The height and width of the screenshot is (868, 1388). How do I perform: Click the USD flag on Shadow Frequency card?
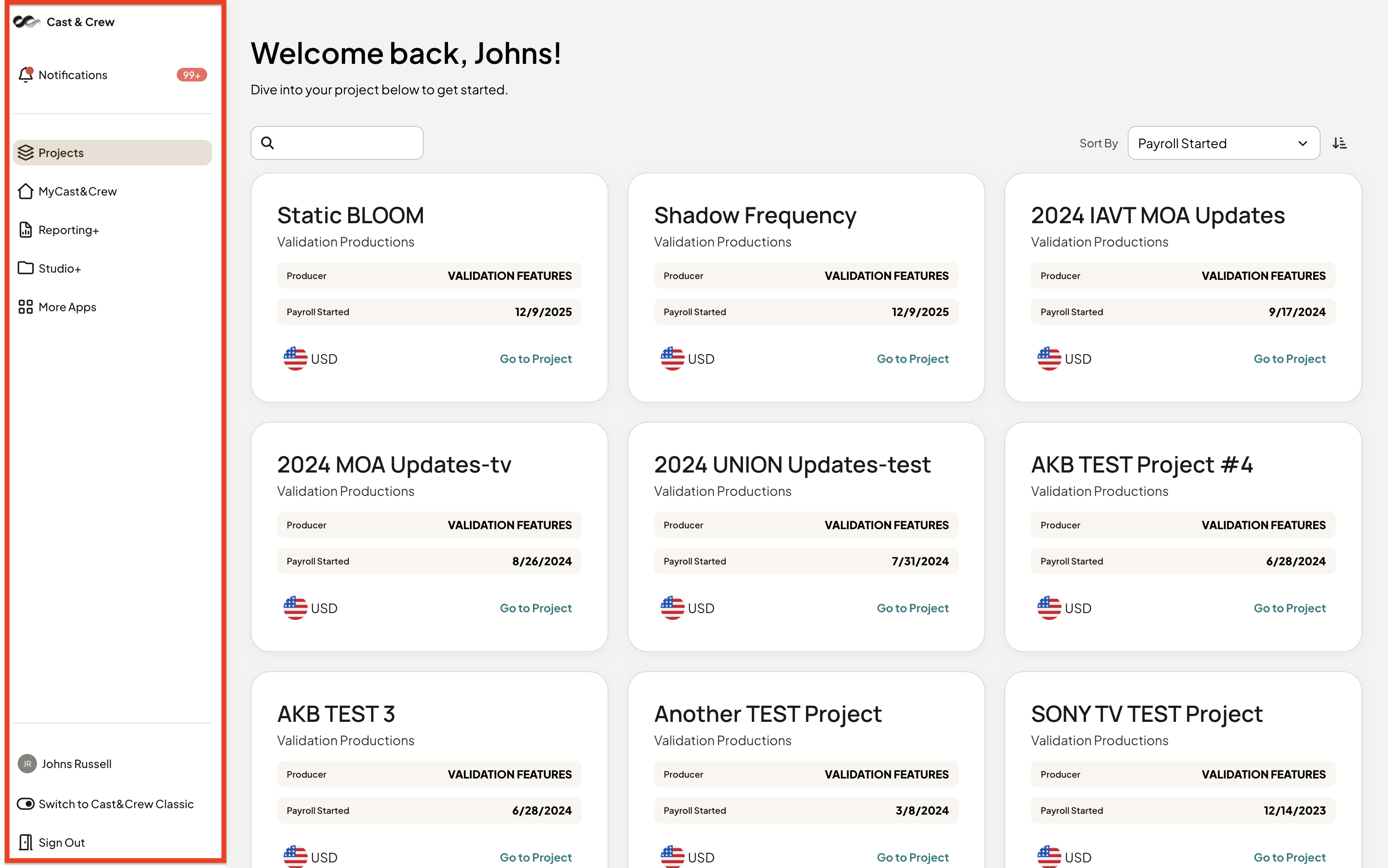coord(672,359)
